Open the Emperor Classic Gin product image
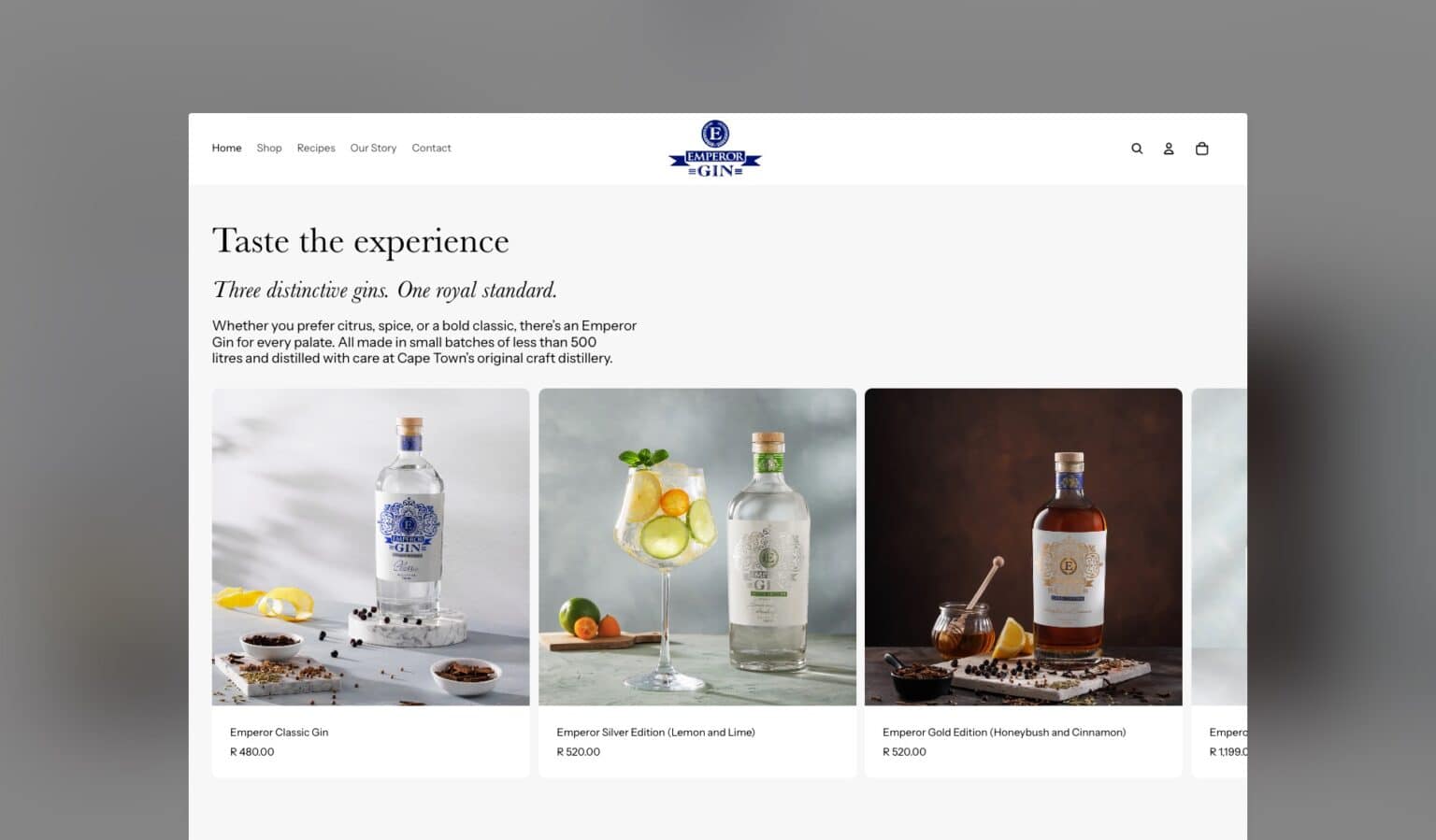The width and height of the screenshot is (1436, 840). 370,547
